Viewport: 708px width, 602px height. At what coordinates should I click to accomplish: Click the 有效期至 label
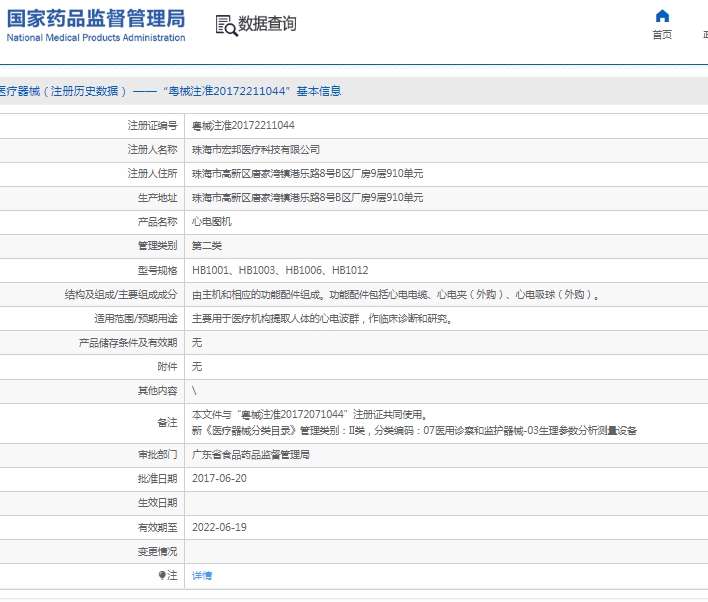tap(158, 527)
